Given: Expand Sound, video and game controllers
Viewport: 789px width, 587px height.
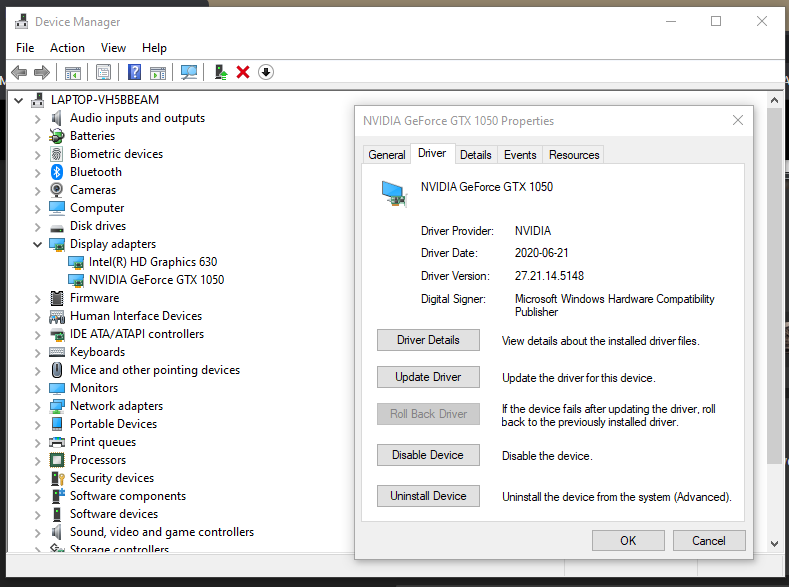Looking at the screenshot, I should 37,533.
